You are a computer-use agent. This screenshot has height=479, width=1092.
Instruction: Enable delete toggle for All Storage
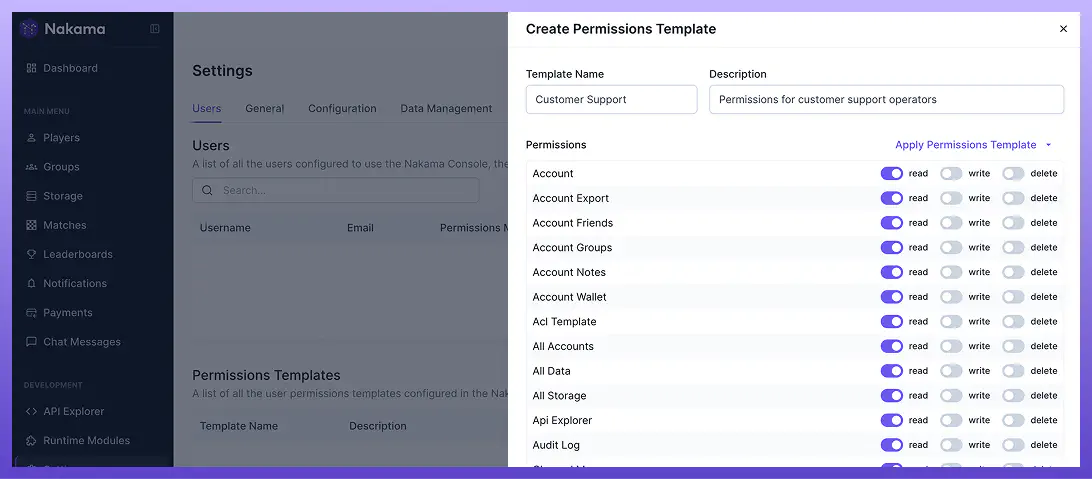pos(1013,395)
